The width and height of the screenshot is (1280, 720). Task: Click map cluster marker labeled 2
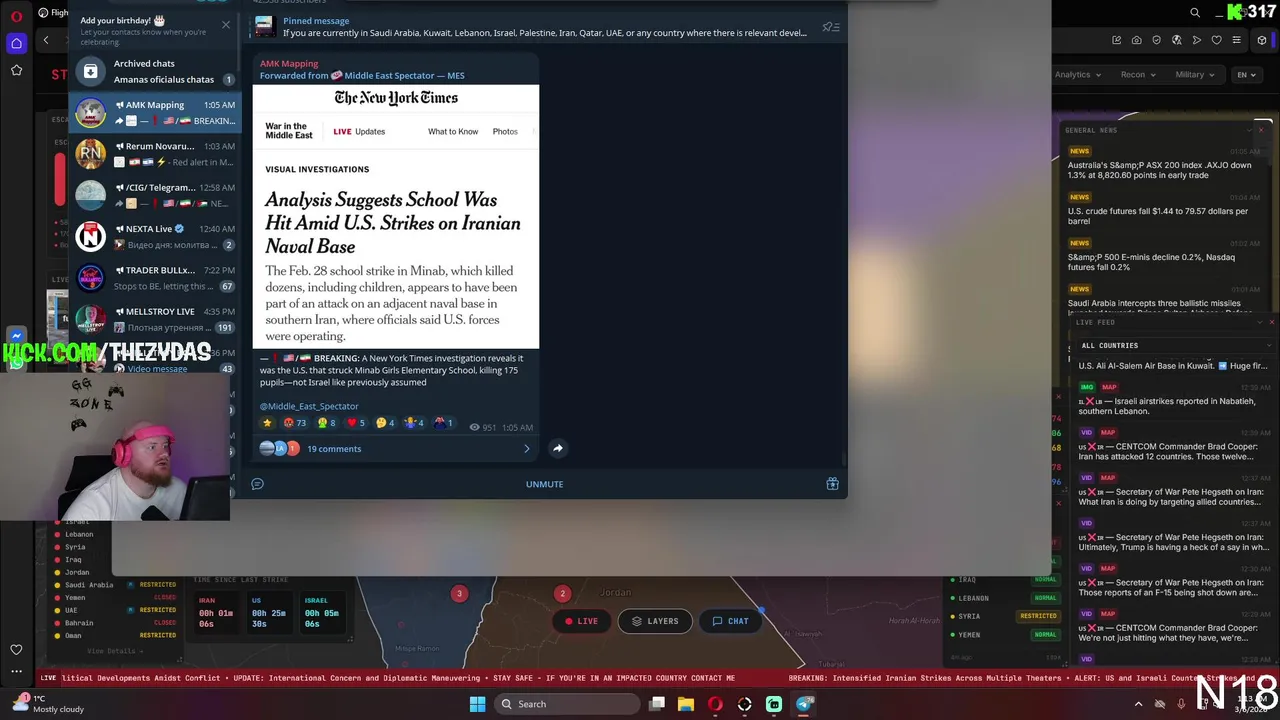[562, 594]
